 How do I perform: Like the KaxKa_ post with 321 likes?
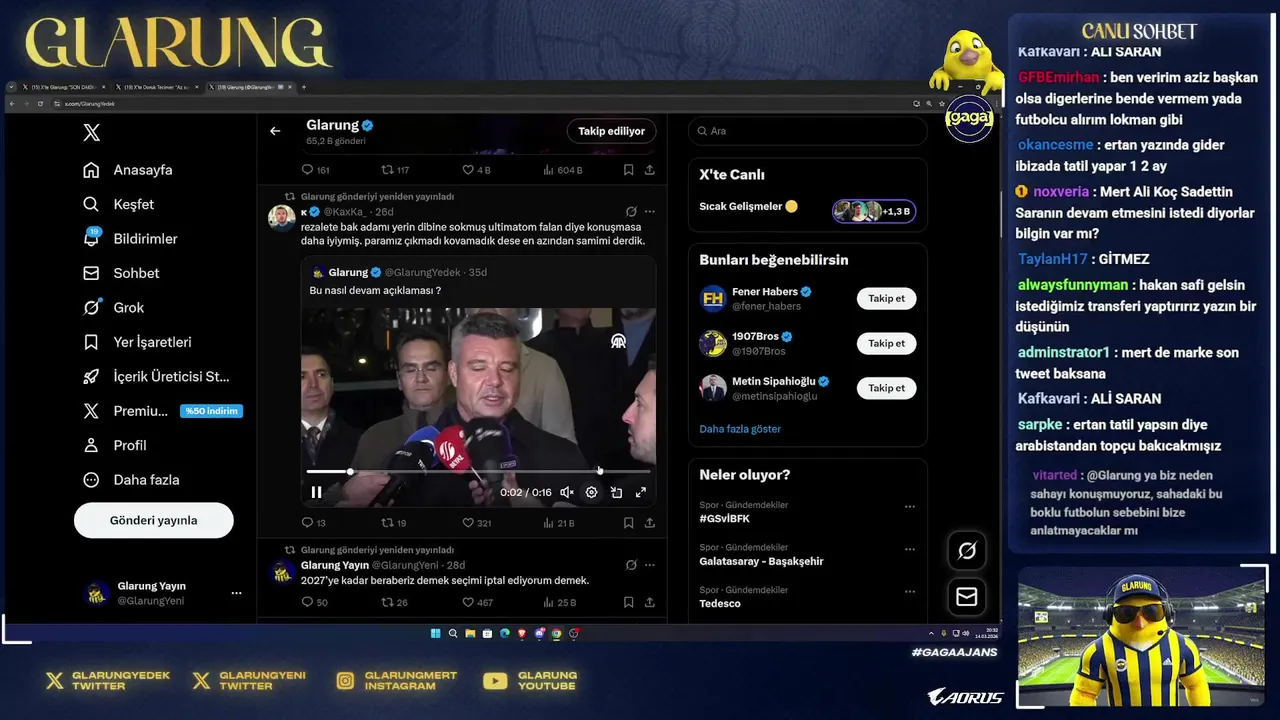pyautogui.click(x=477, y=522)
